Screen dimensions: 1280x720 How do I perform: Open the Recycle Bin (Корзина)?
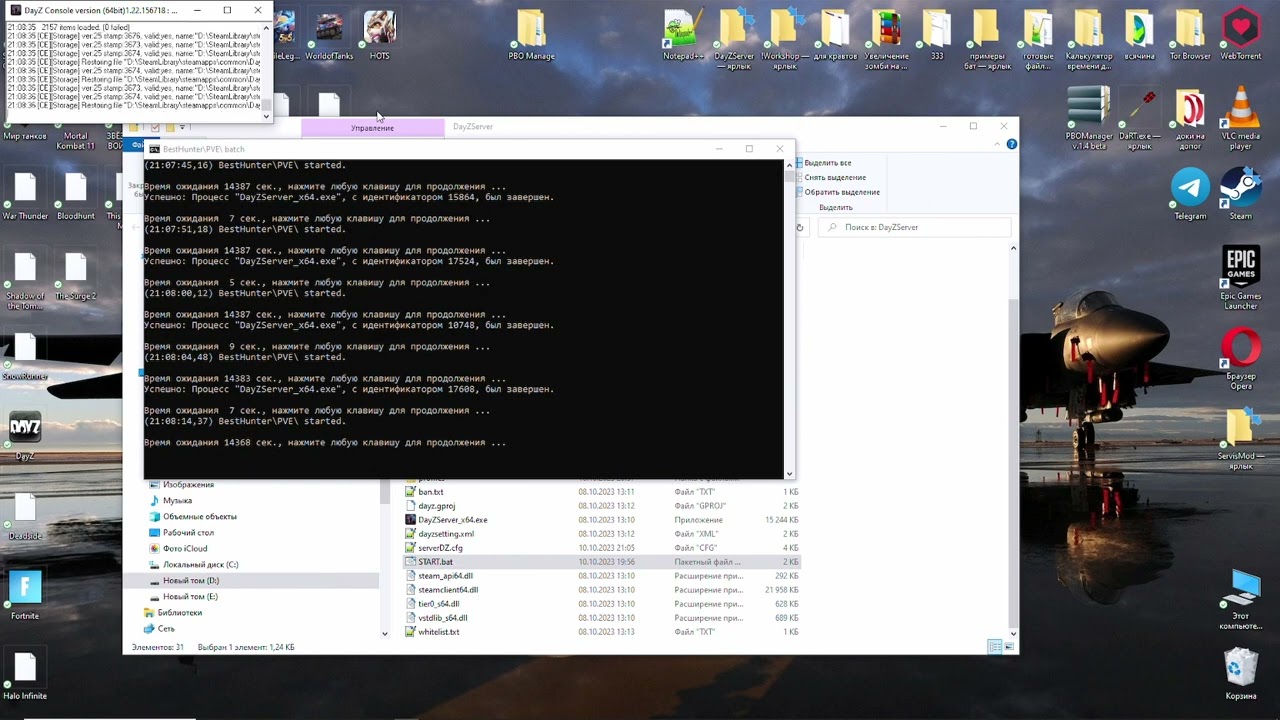coord(1241,674)
